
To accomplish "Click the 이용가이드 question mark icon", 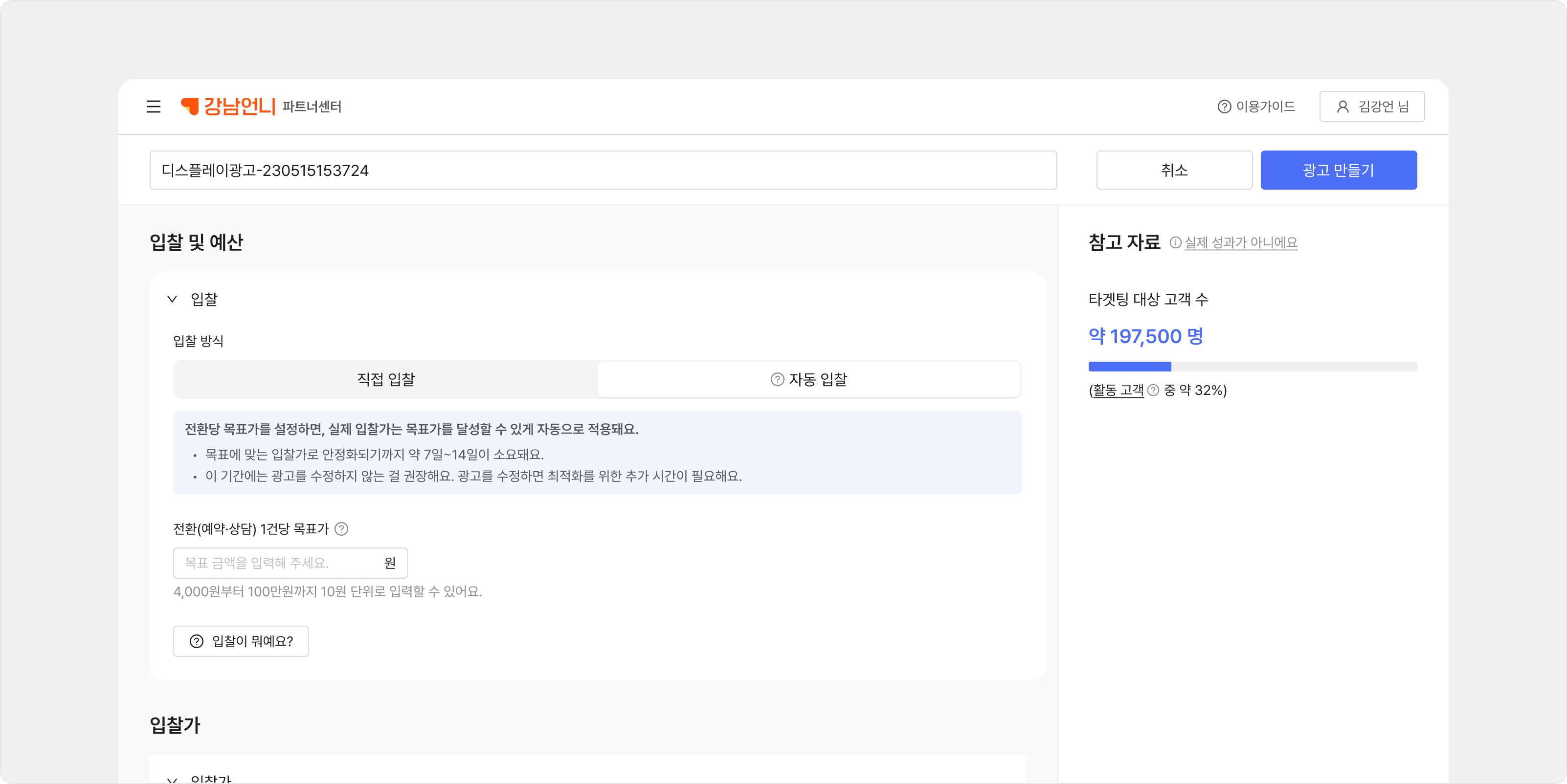I will pyautogui.click(x=1224, y=107).
